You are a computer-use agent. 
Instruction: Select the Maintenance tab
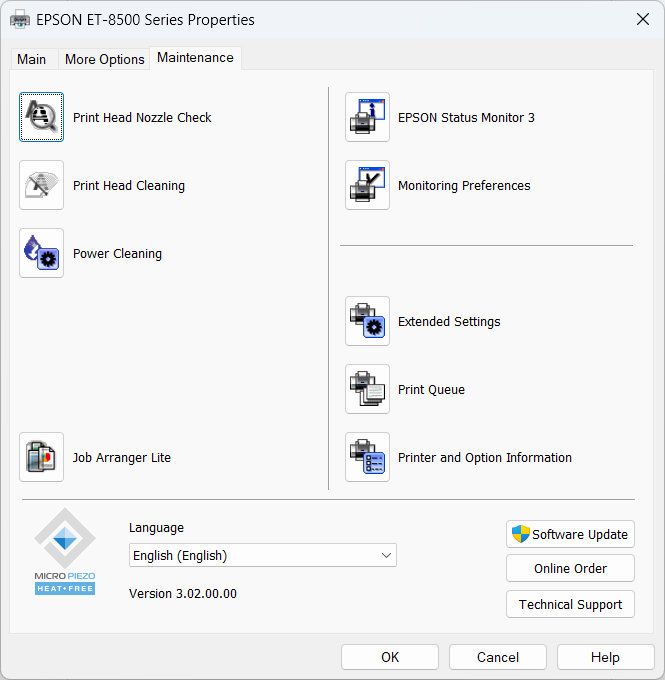195,58
